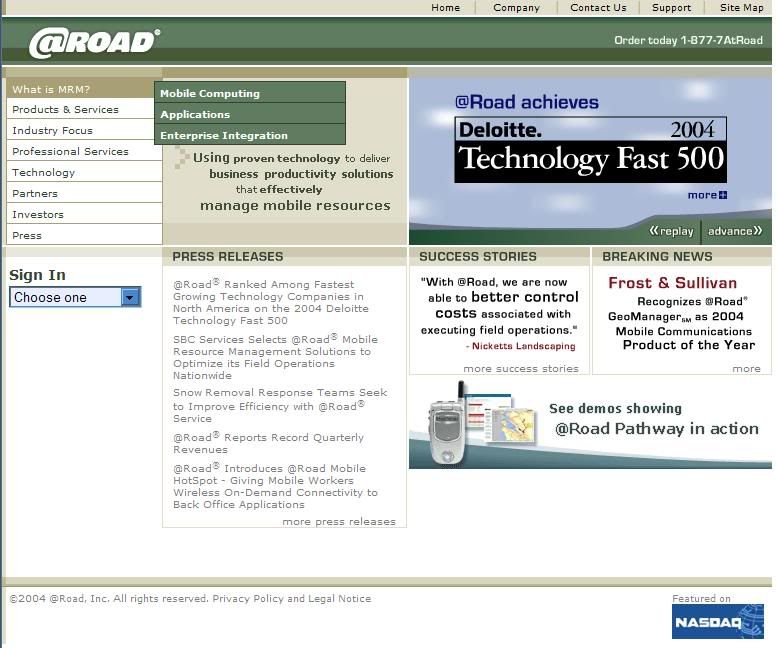Image resolution: width=776 pixels, height=648 pixels.
Task: Click more link under Breaking News
Action: (746, 368)
